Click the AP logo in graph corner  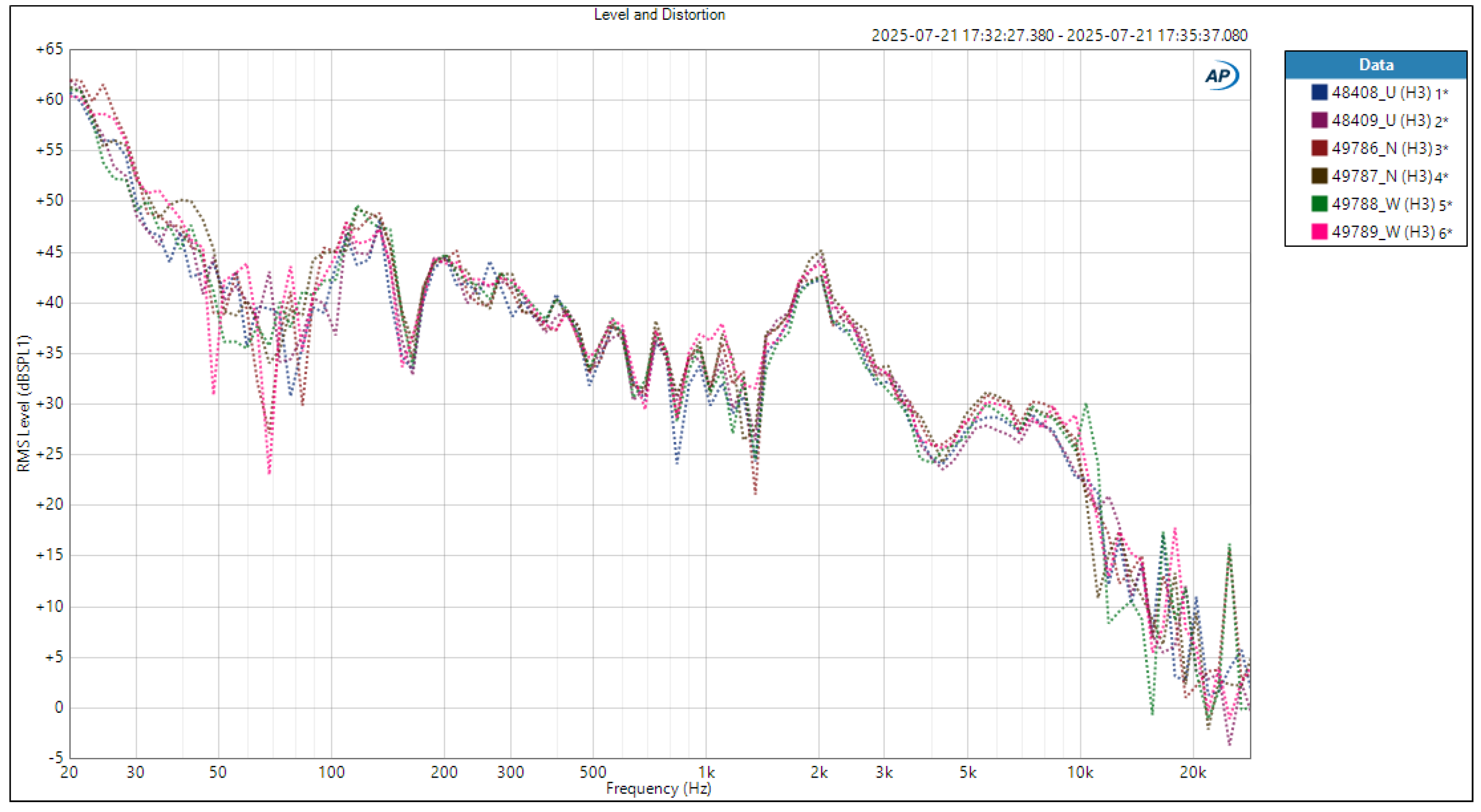pyautogui.click(x=1220, y=76)
